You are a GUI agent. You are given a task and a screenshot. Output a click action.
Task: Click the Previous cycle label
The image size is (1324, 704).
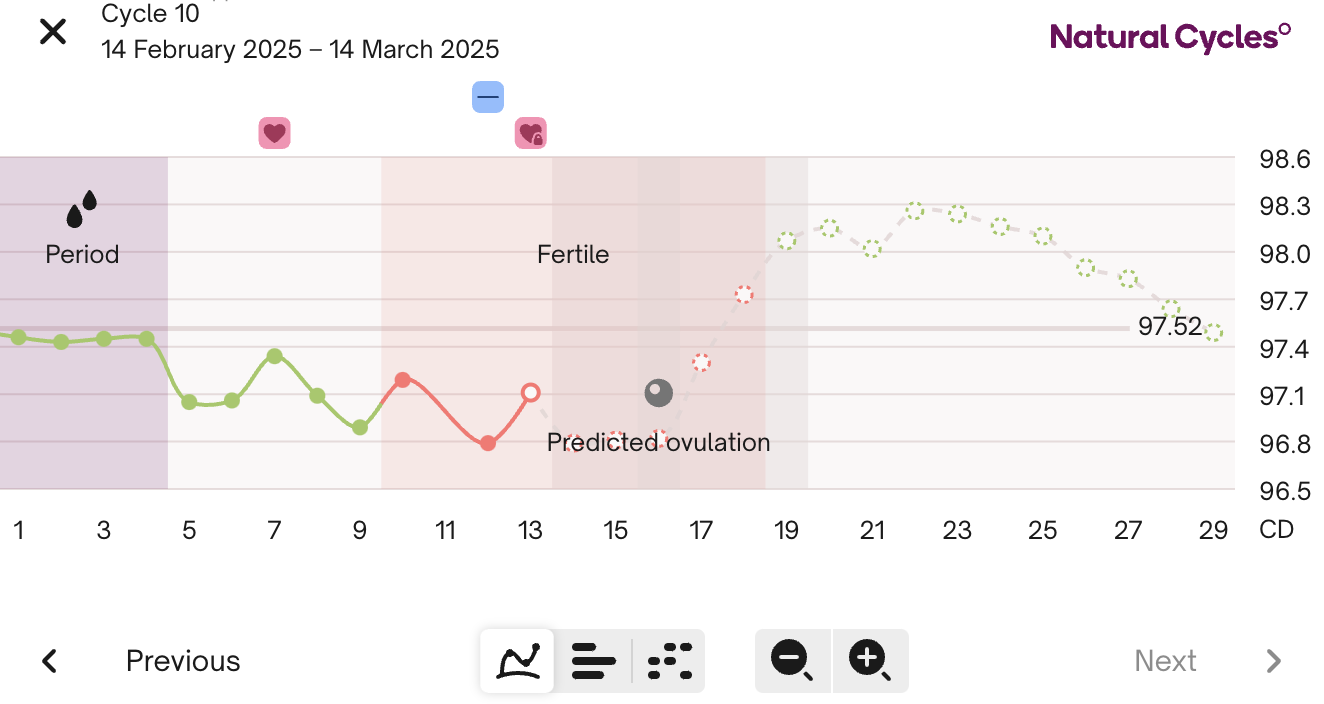[x=183, y=661]
